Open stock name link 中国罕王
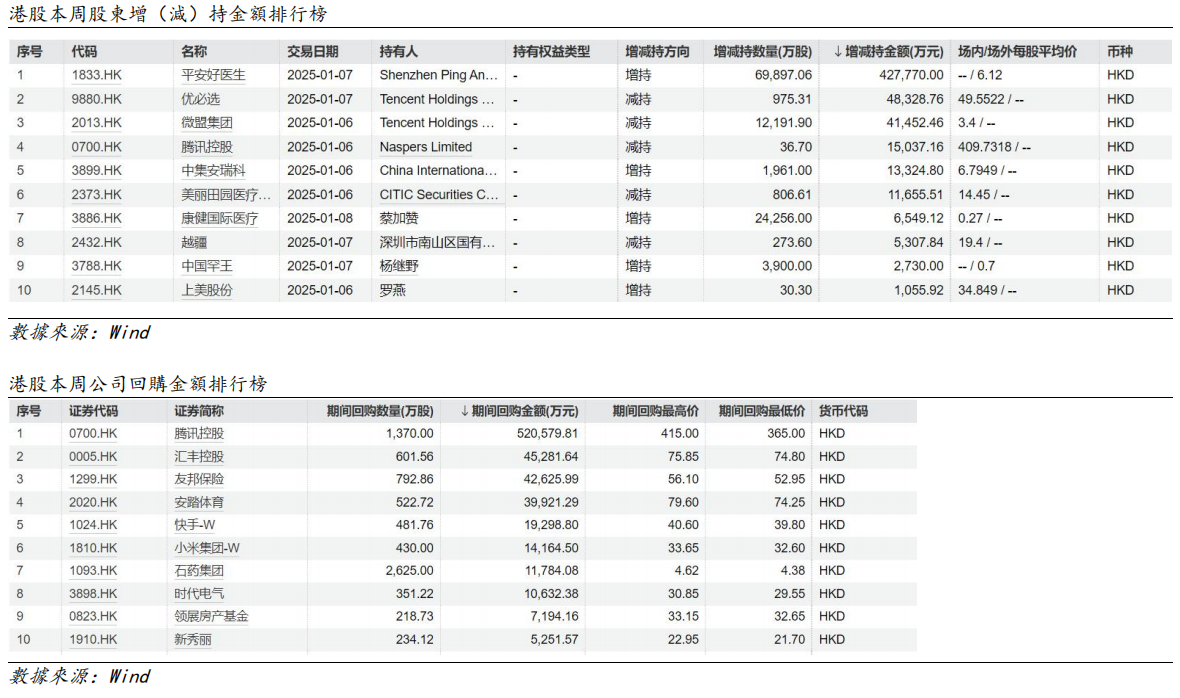This screenshot has height=698, width=1180. 207,266
